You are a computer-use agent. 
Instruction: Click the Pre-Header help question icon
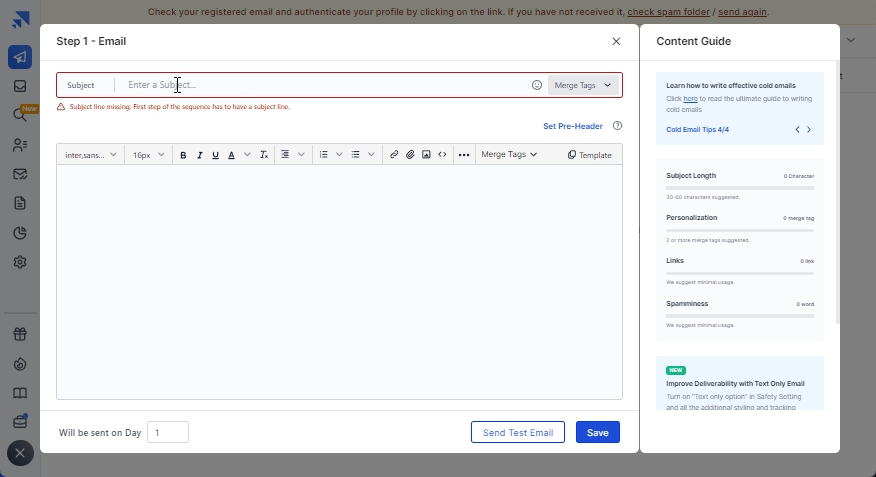tap(617, 126)
